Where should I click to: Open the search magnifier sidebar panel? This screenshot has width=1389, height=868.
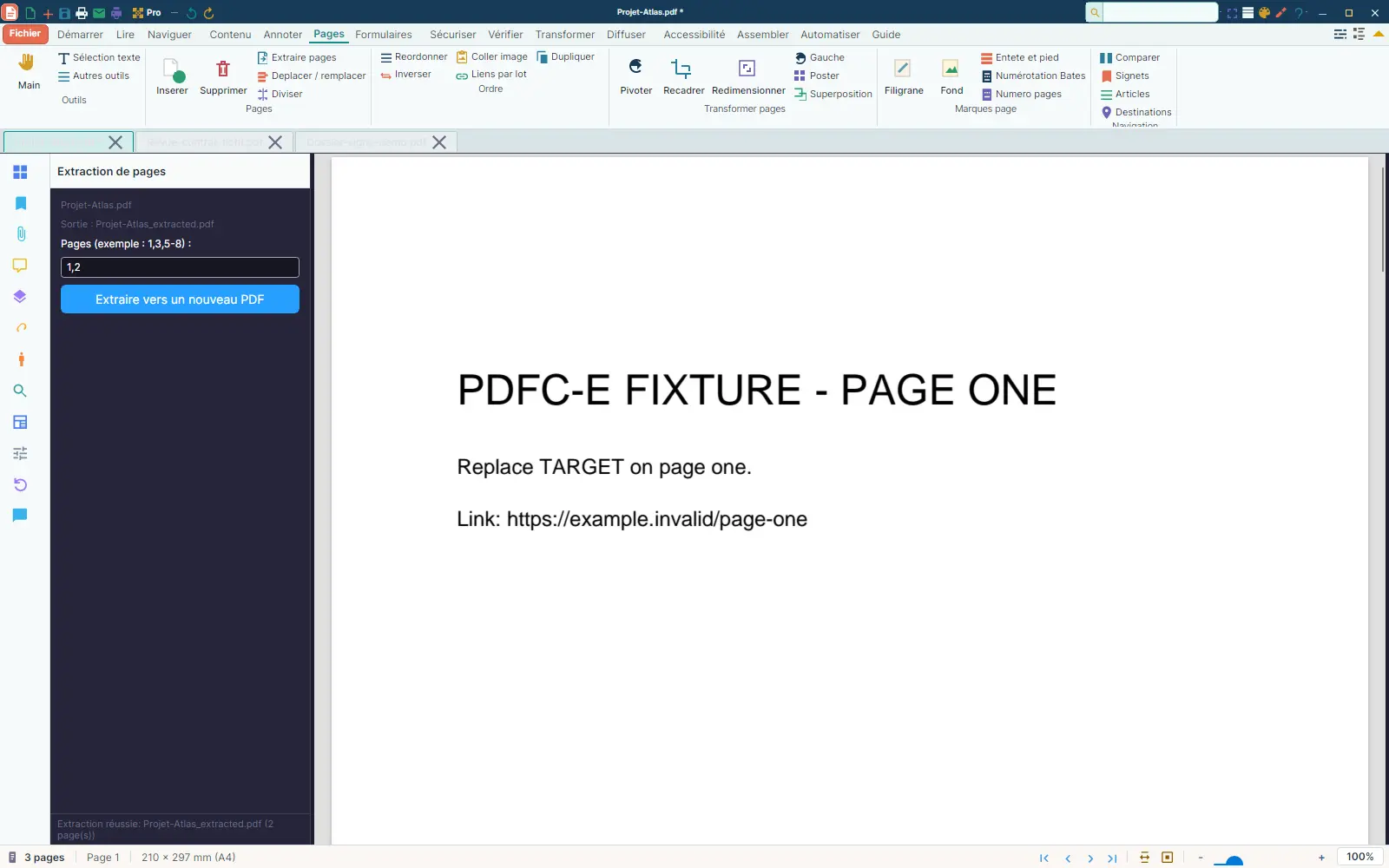20,391
